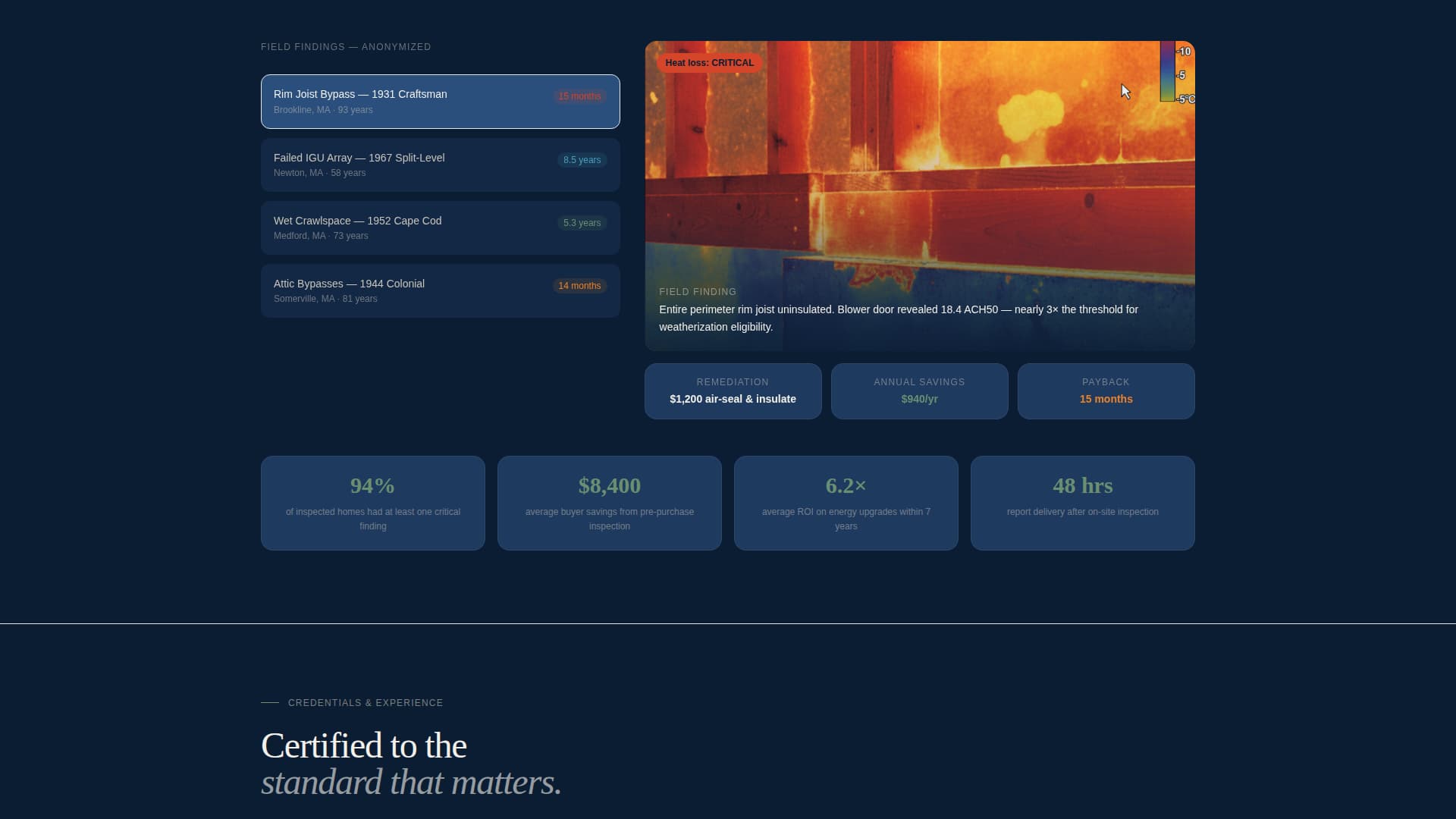Click the REMEDIATION $1,200 air-seal card

(x=733, y=391)
